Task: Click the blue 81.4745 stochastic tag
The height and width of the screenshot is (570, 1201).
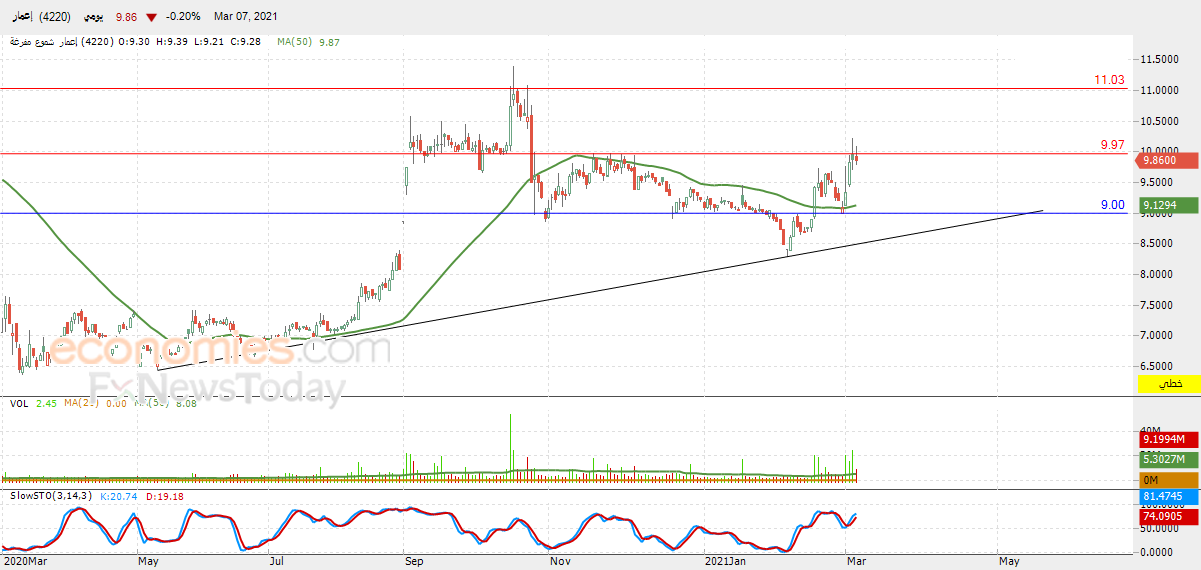Action: point(1168,496)
